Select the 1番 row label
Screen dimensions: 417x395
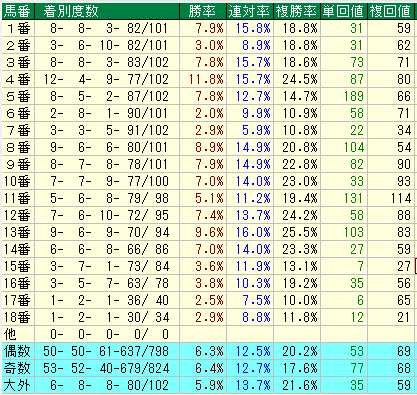coord(18,28)
